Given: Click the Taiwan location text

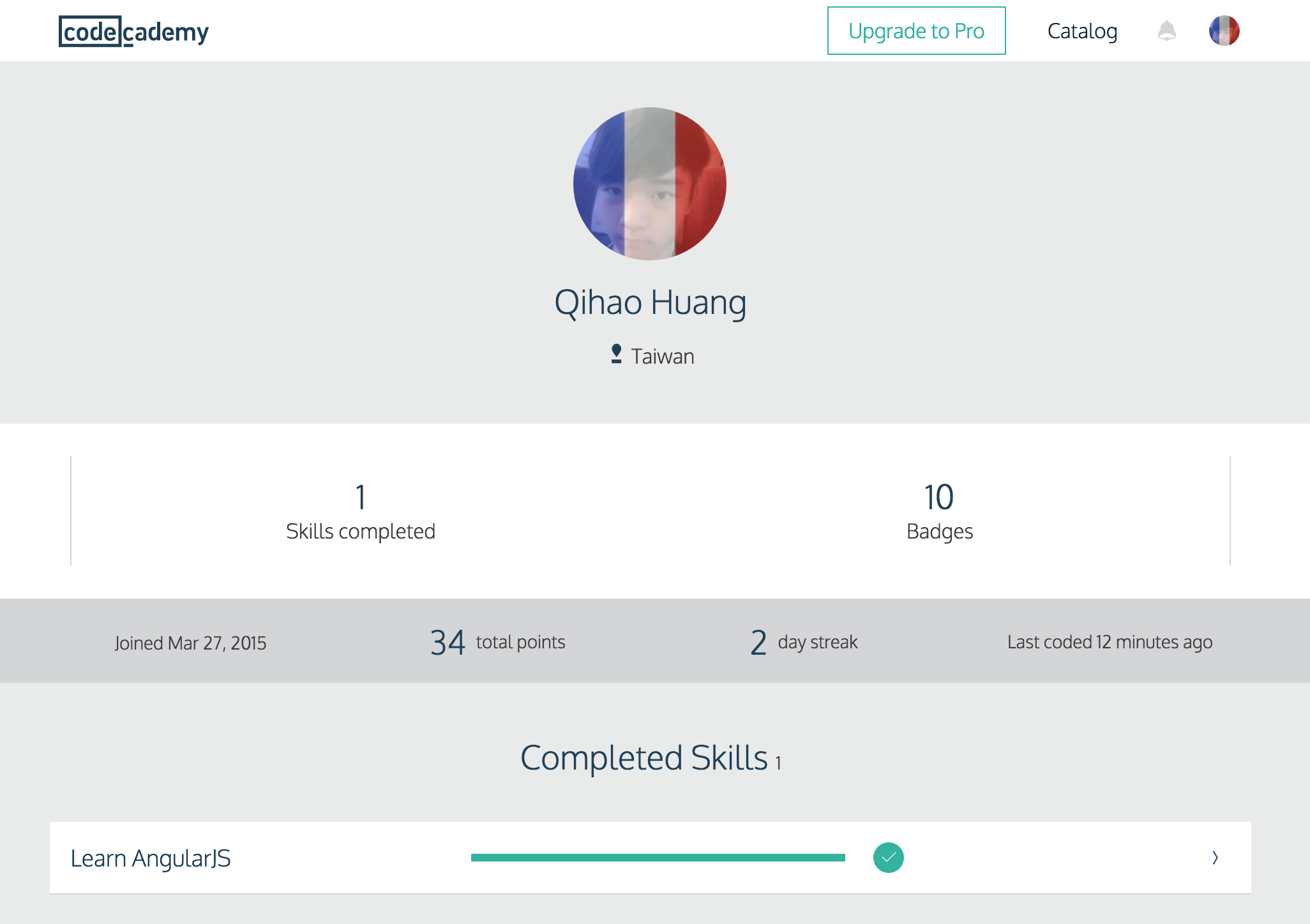Looking at the screenshot, I should point(662,356).
